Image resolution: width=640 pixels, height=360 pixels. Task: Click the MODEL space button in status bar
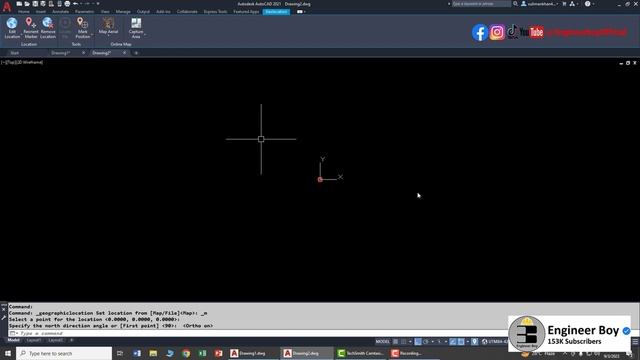tap(382, 342)
